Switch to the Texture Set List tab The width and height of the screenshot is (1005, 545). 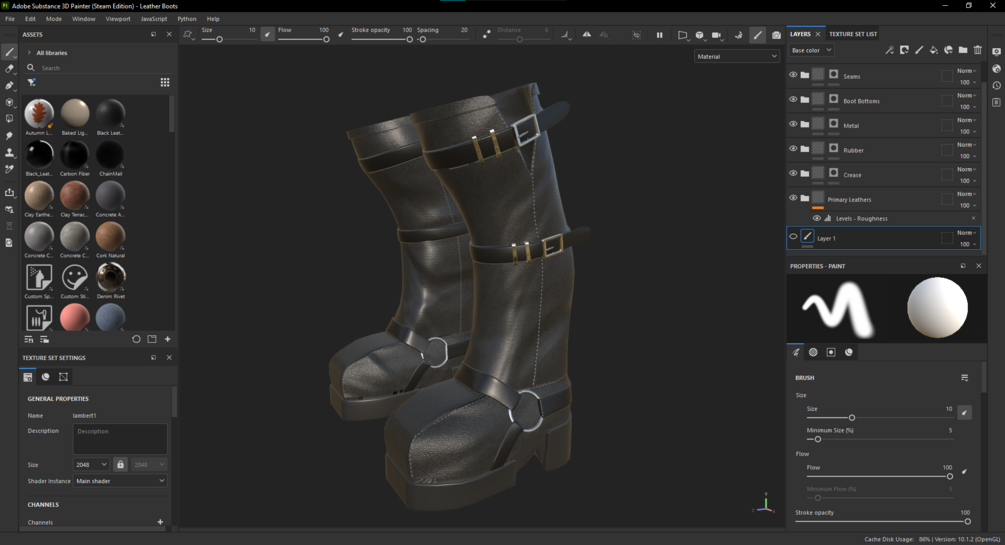853,34
